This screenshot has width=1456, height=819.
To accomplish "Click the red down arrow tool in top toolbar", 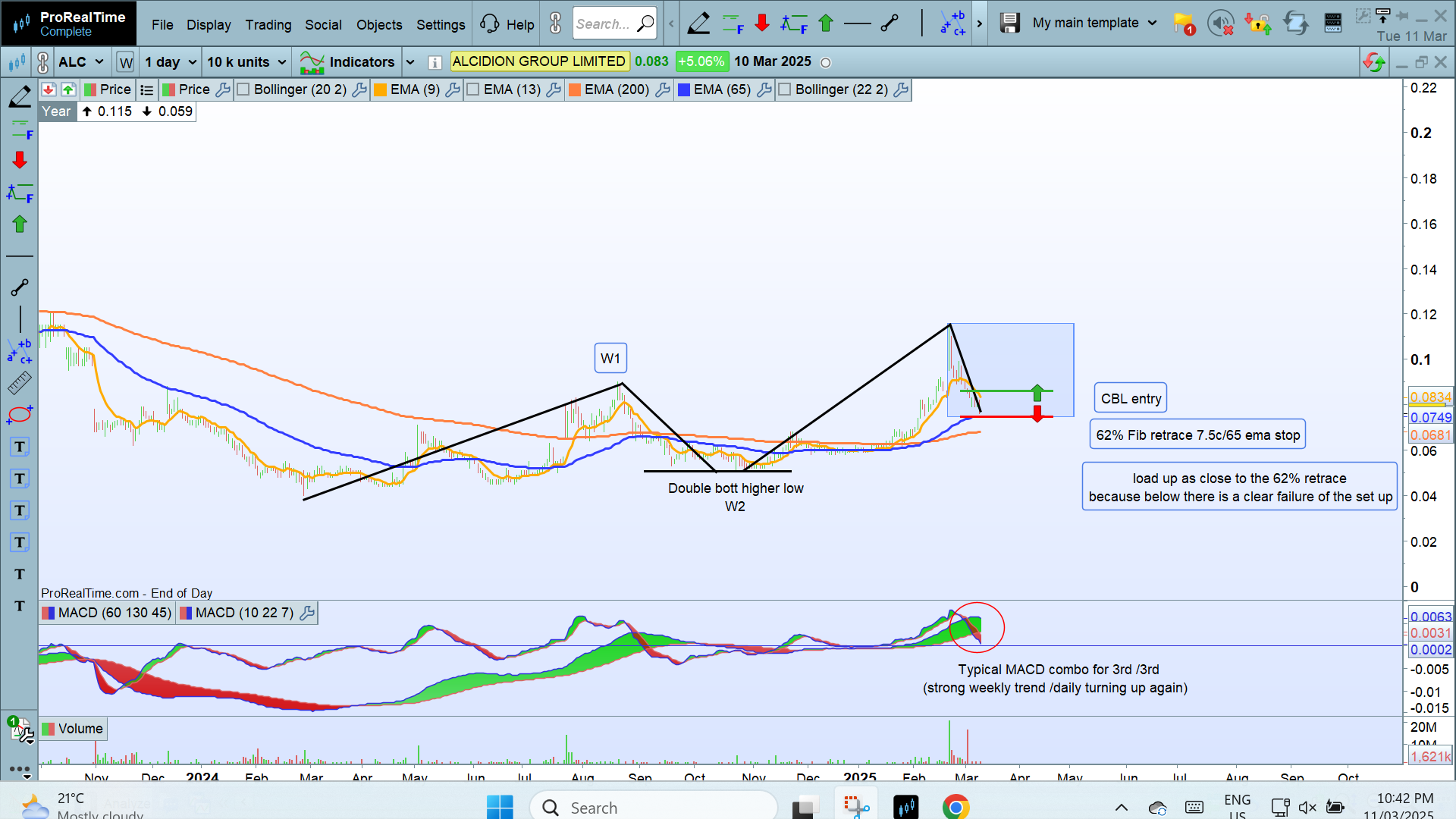I will pos(762,23).
